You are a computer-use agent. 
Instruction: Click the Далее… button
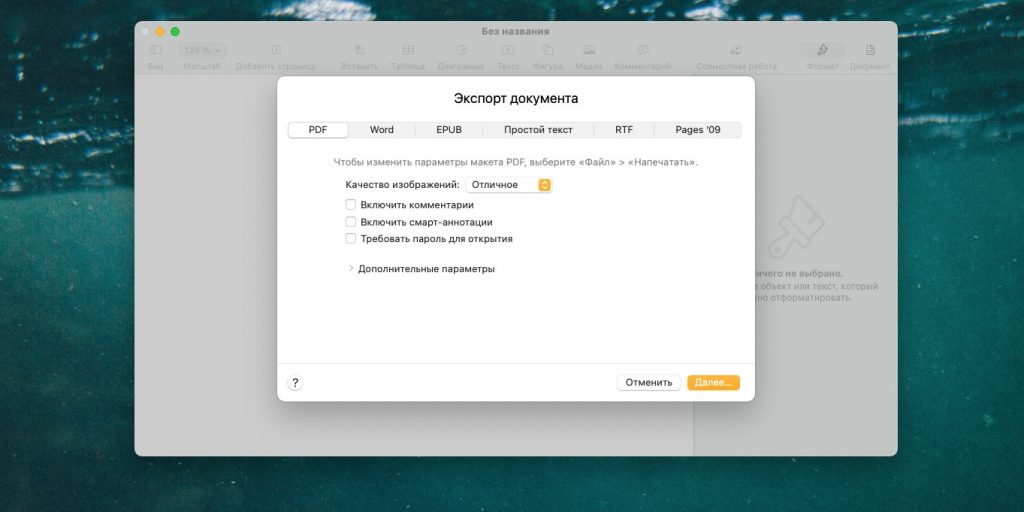point(713,383)
